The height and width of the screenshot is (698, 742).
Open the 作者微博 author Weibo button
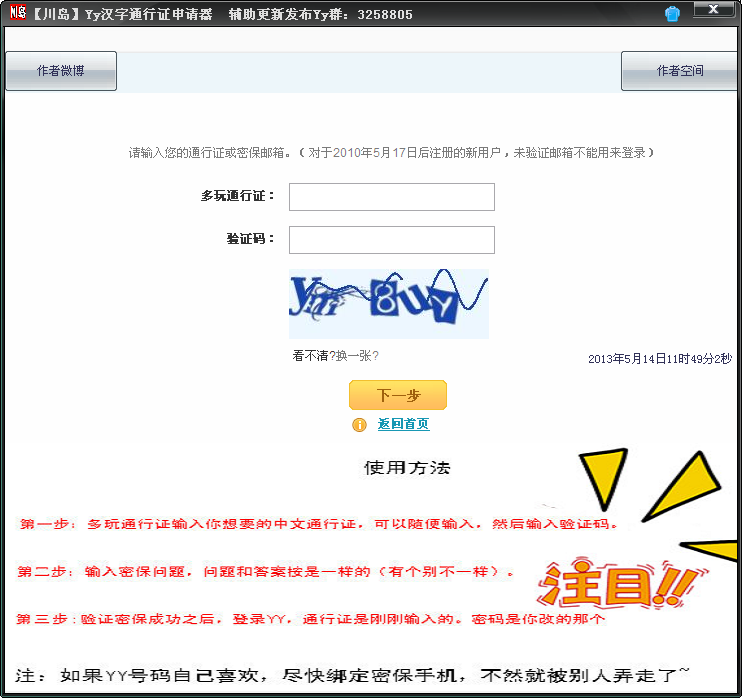pos(61,71)
